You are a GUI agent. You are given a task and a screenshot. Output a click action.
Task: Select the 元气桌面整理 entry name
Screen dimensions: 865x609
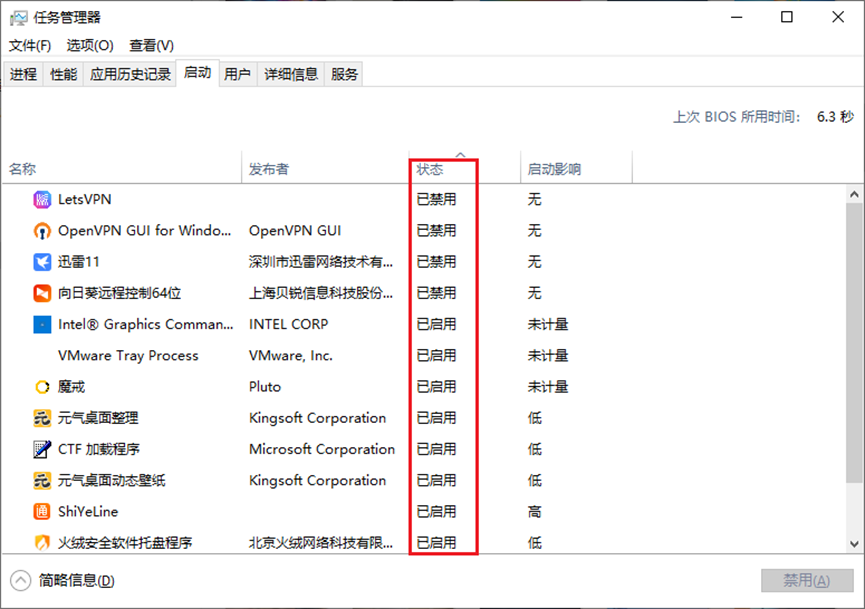pyautogui.click(x=98, y=418)
